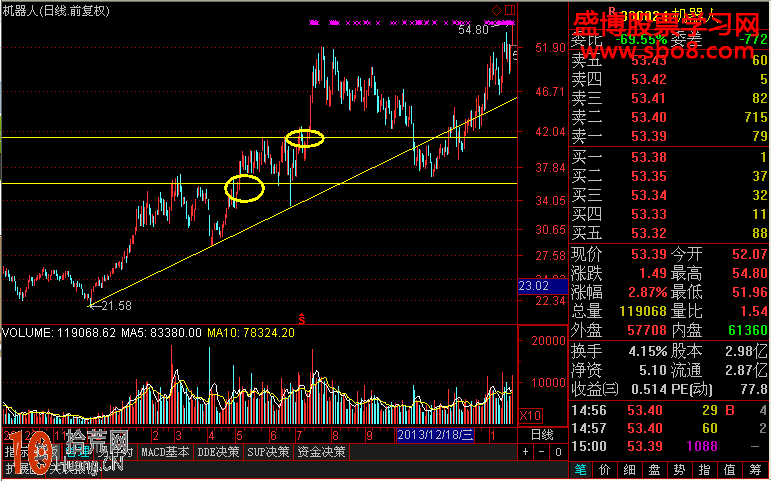Open the DDE决策 indicator tab

[218, 452]
